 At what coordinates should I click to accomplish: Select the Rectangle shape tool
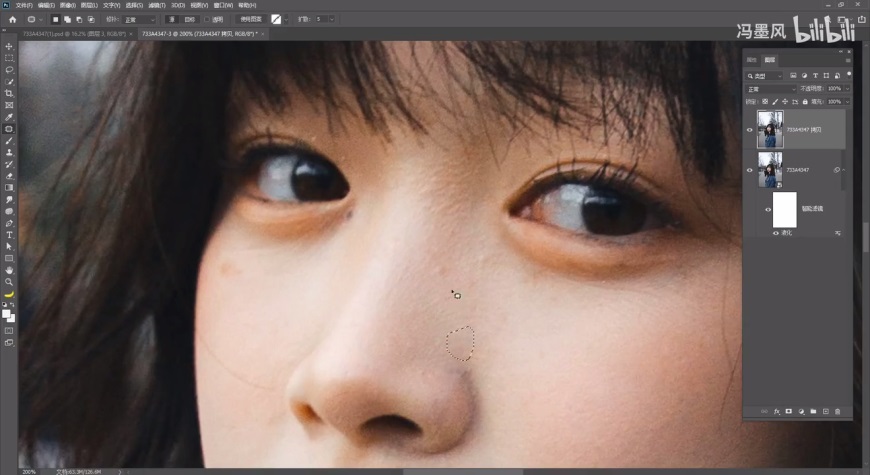click(9, 259)
